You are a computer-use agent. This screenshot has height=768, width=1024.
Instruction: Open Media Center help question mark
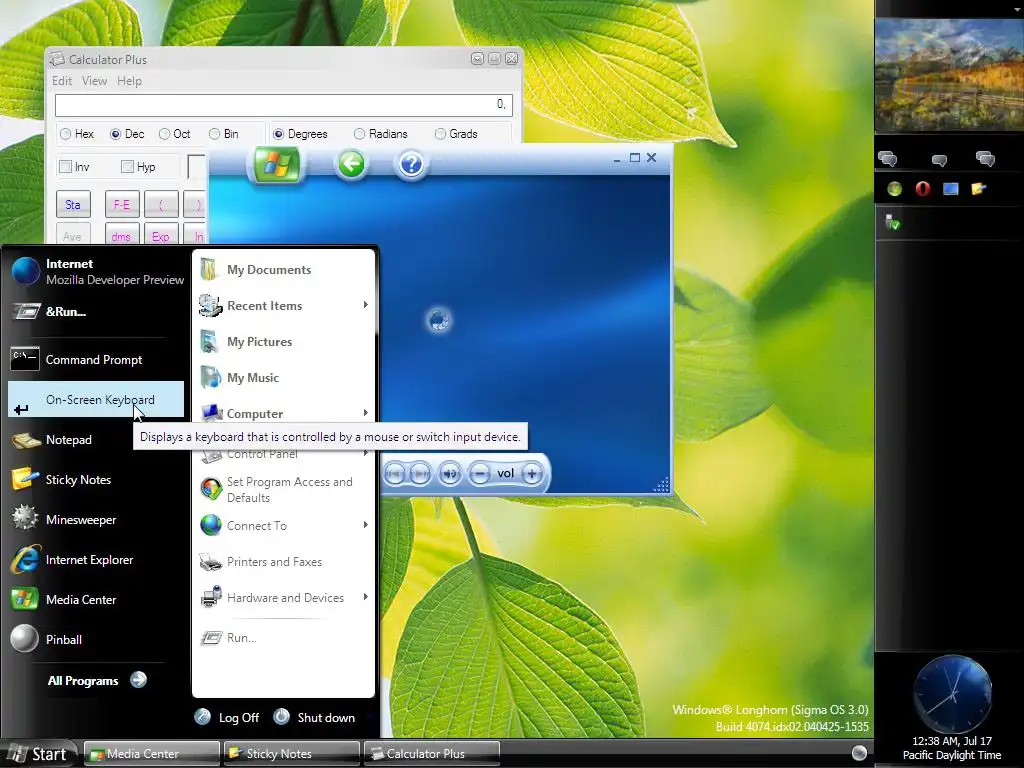click(x=411, y=164)
